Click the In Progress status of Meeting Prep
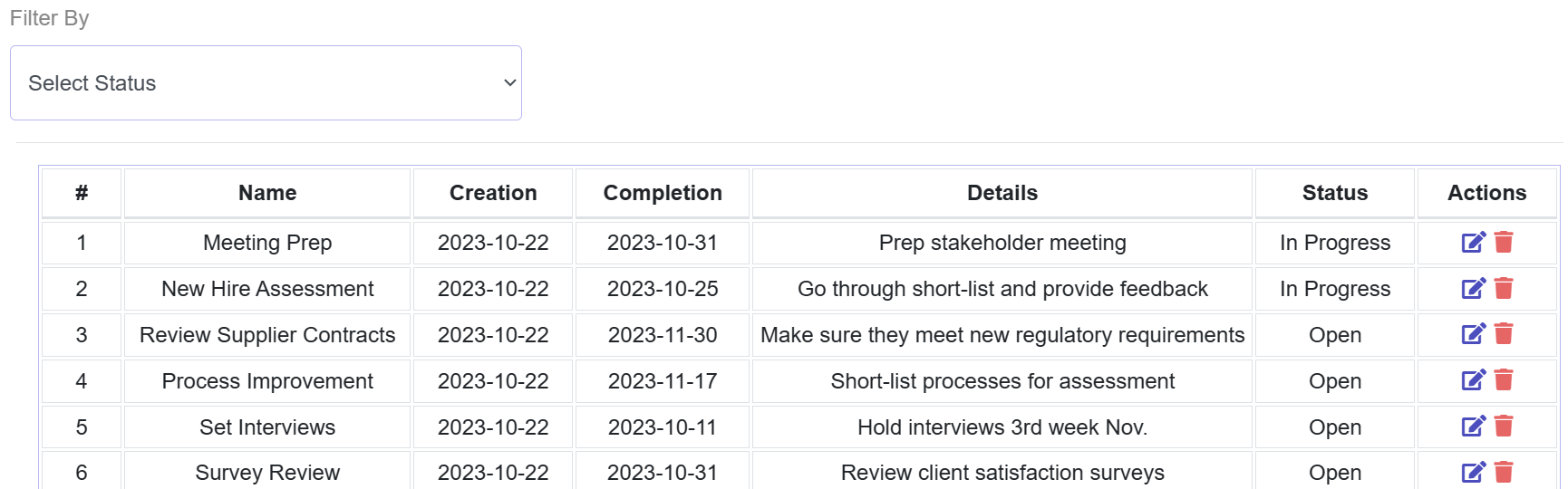1568x489 pixels. [1334, 243]
